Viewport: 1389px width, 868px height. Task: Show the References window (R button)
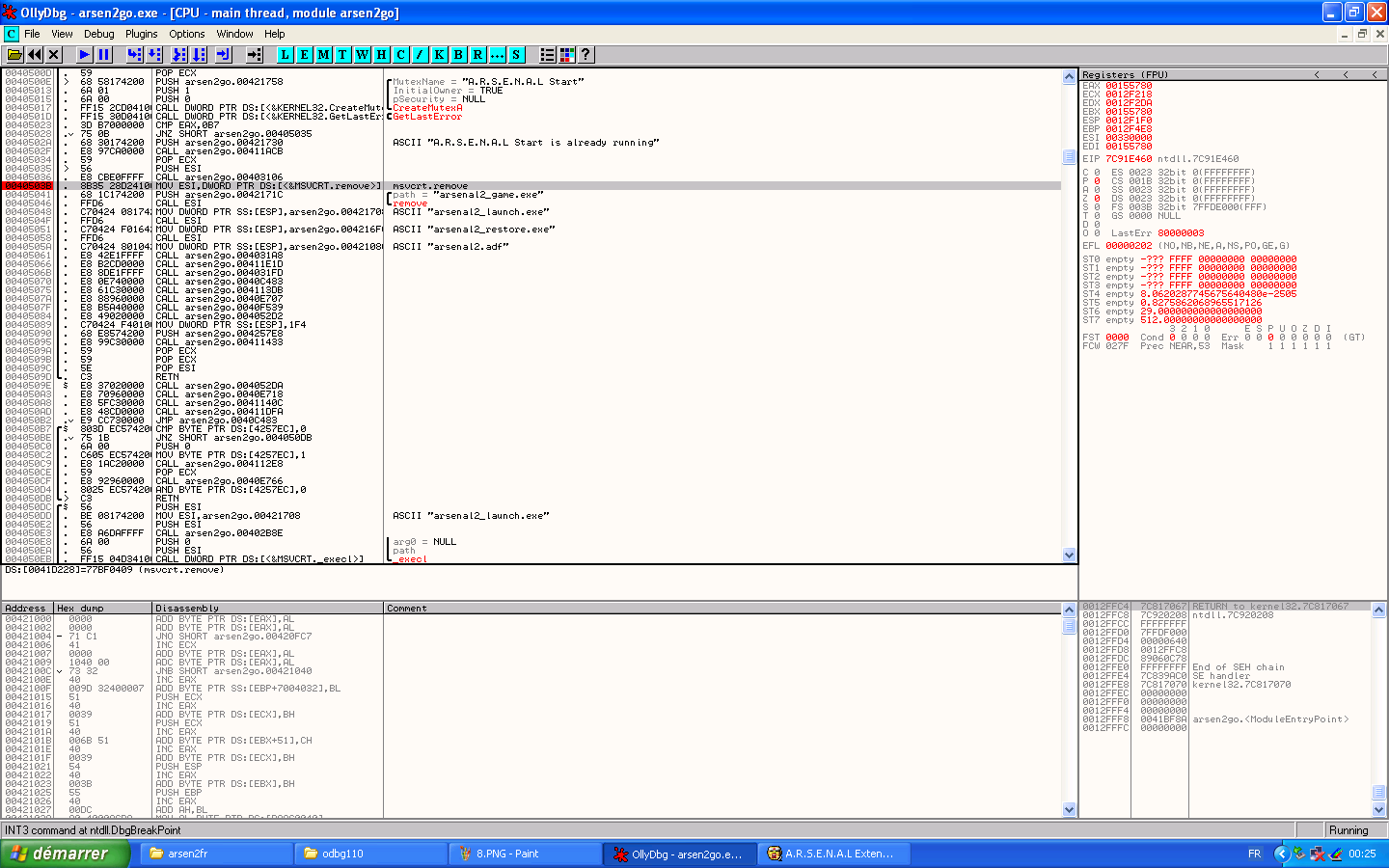(x=478, y=55)
